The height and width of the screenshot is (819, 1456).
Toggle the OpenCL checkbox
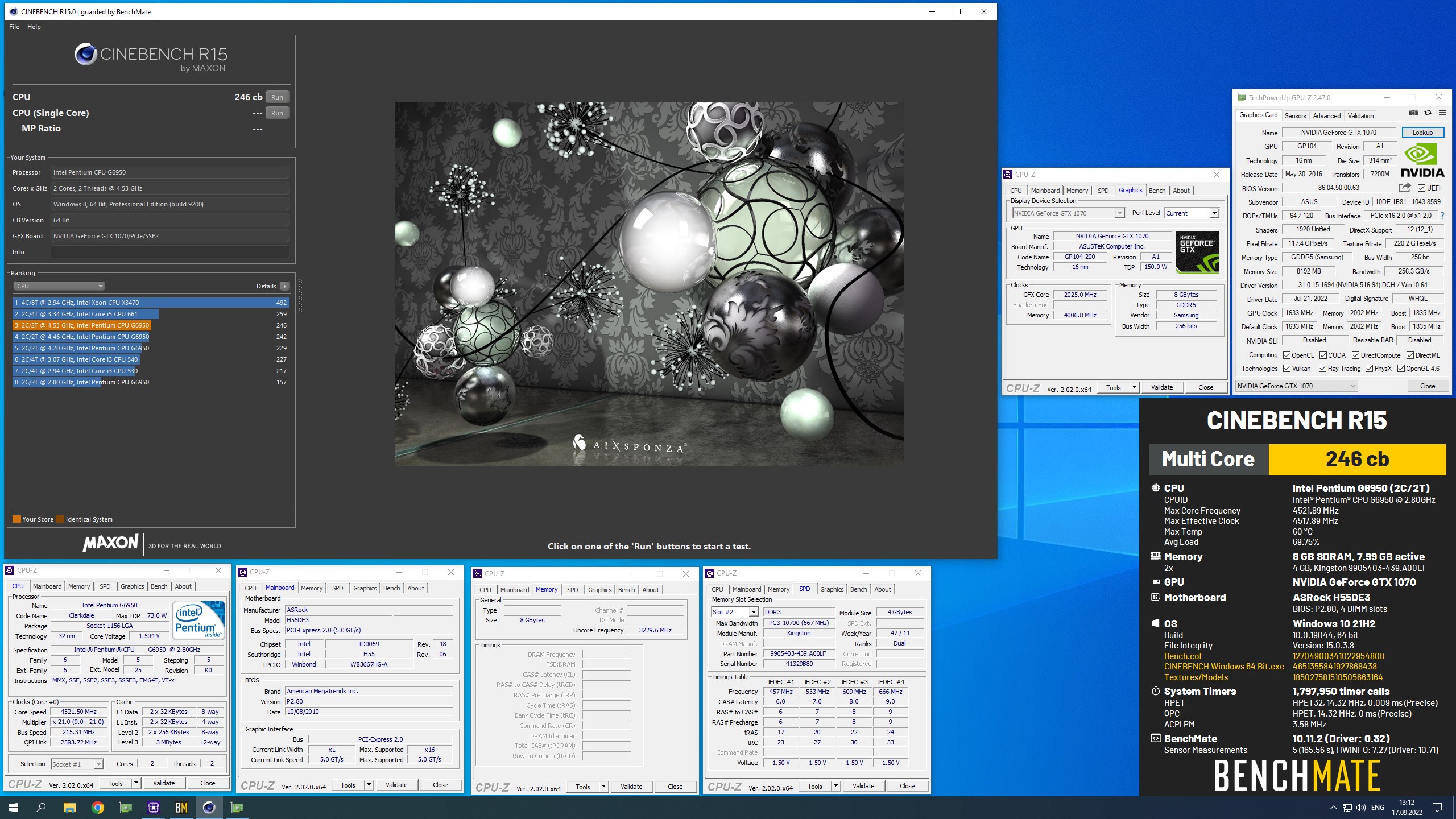pos(1287,355)
